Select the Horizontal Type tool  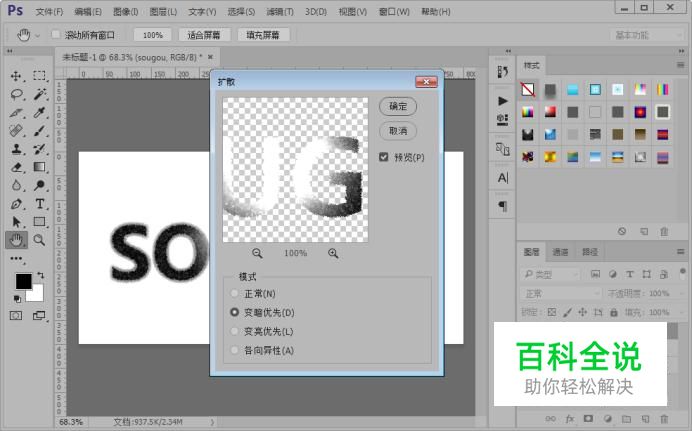(40, 204)
